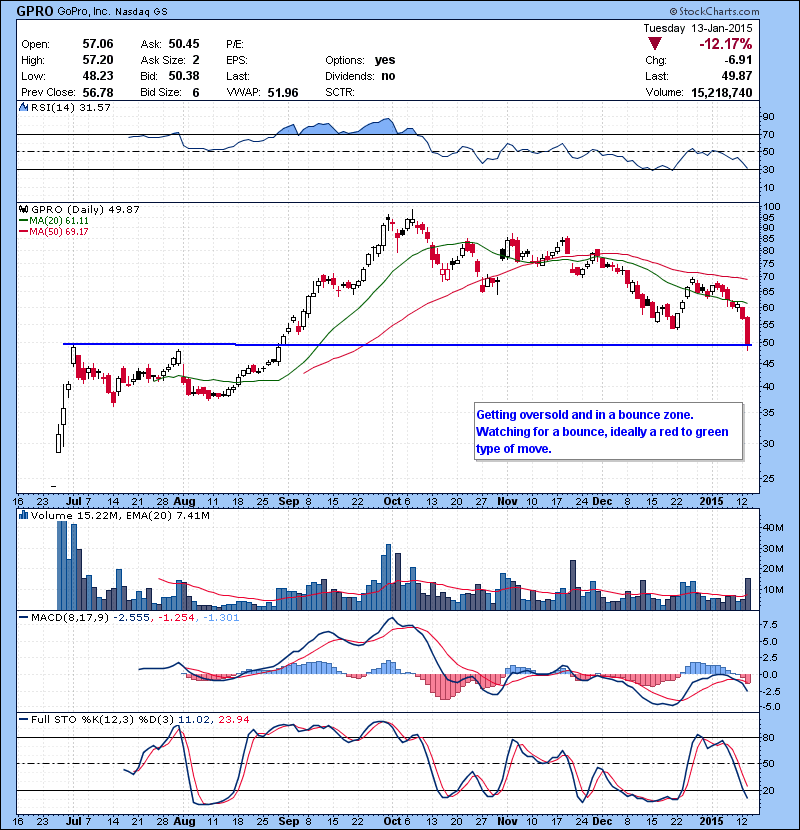Click the 2015 label on bottom date axis
The width and height of the screenshot is (800, 830).
[x=714, y=500]
